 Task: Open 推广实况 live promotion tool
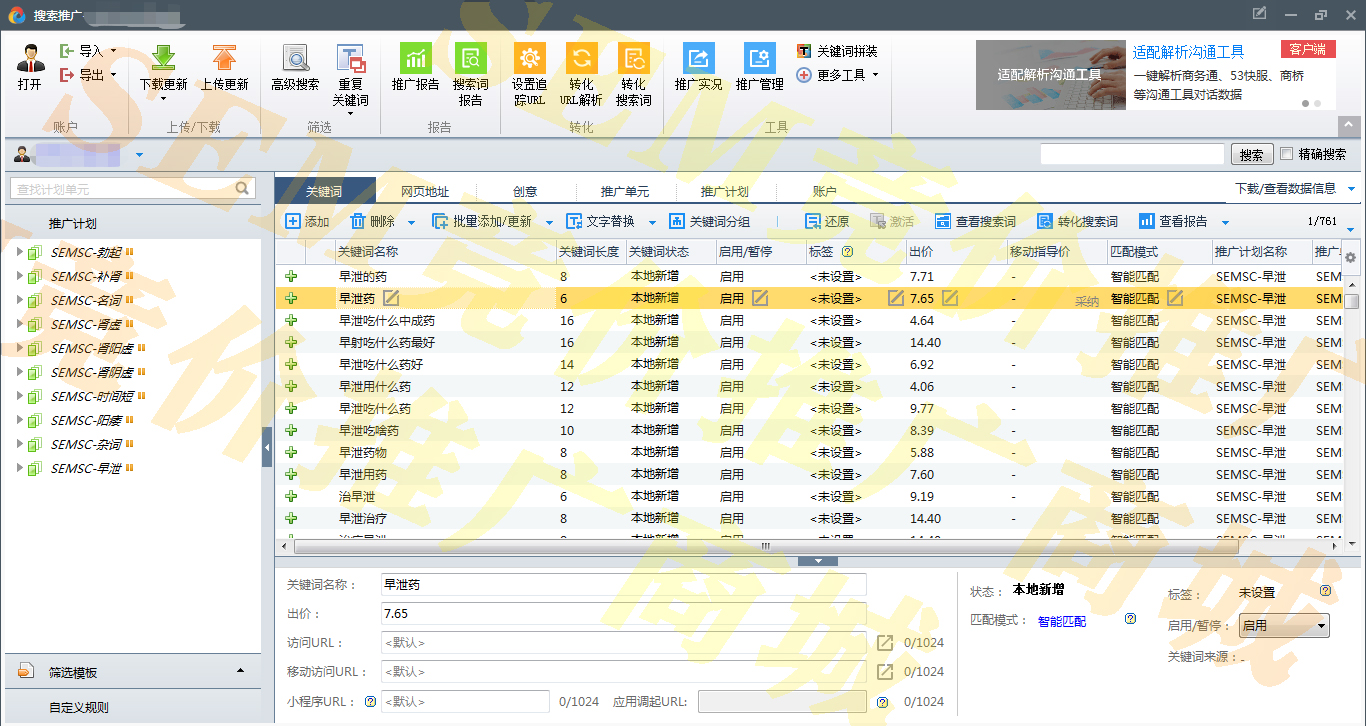click(698, 59)
